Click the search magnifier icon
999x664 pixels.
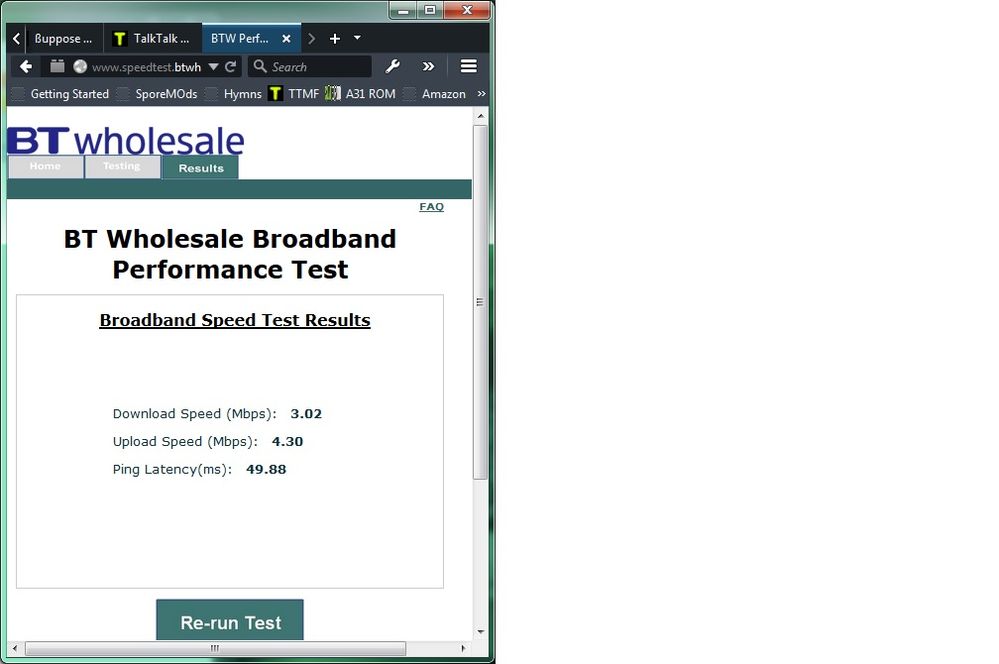[259, 66]
